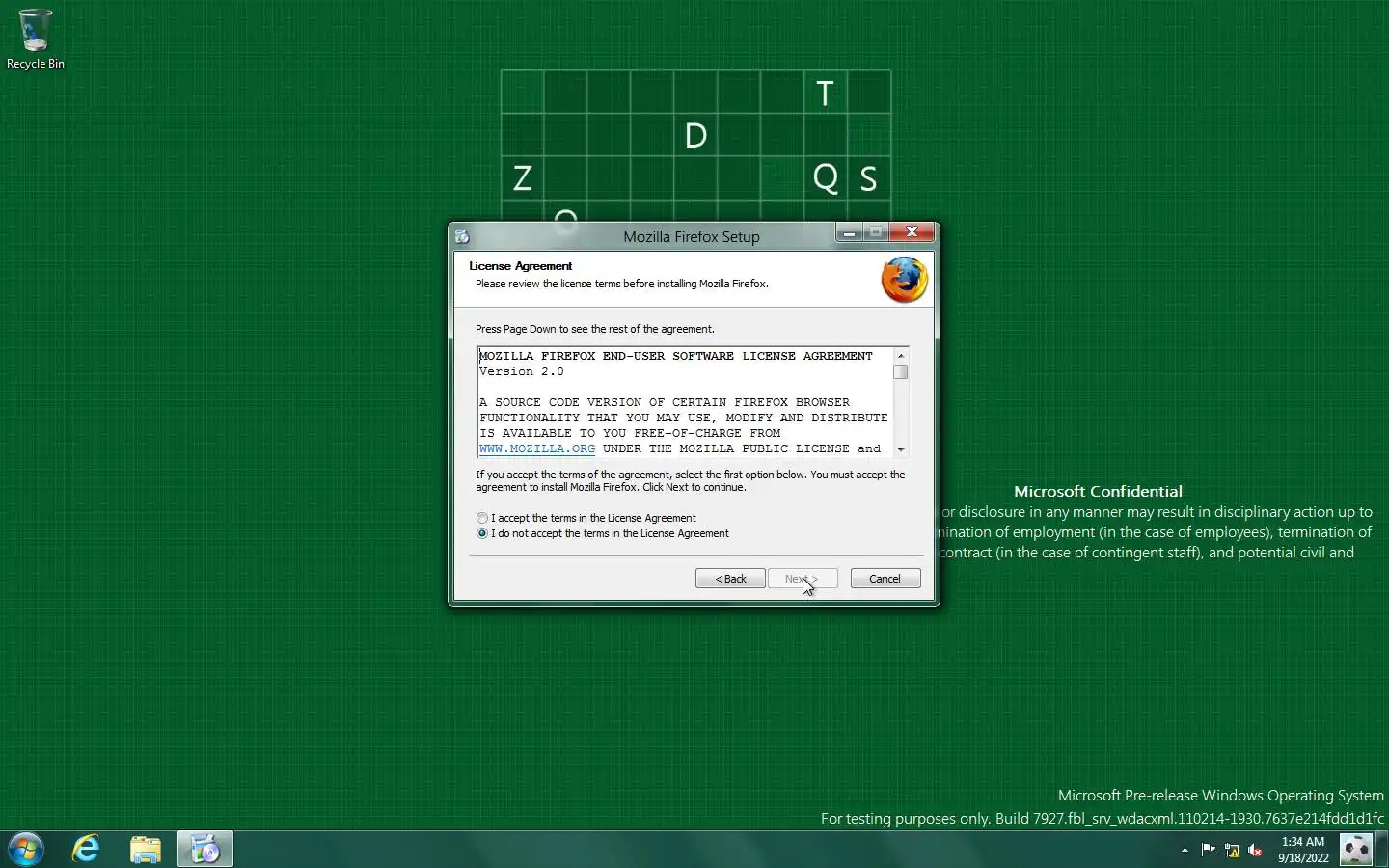Click the setup installer title bar icon

462,236
